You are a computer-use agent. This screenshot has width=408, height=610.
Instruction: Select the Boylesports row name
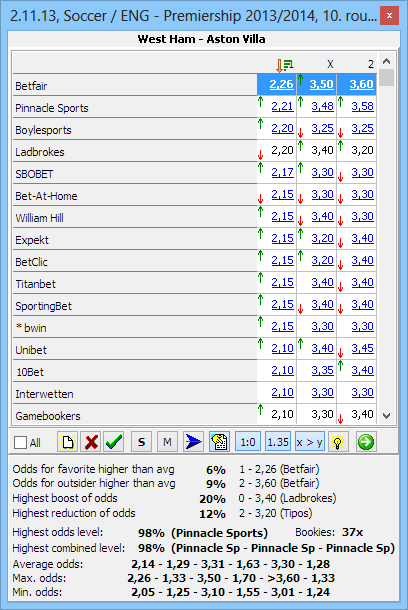[43, 130]
